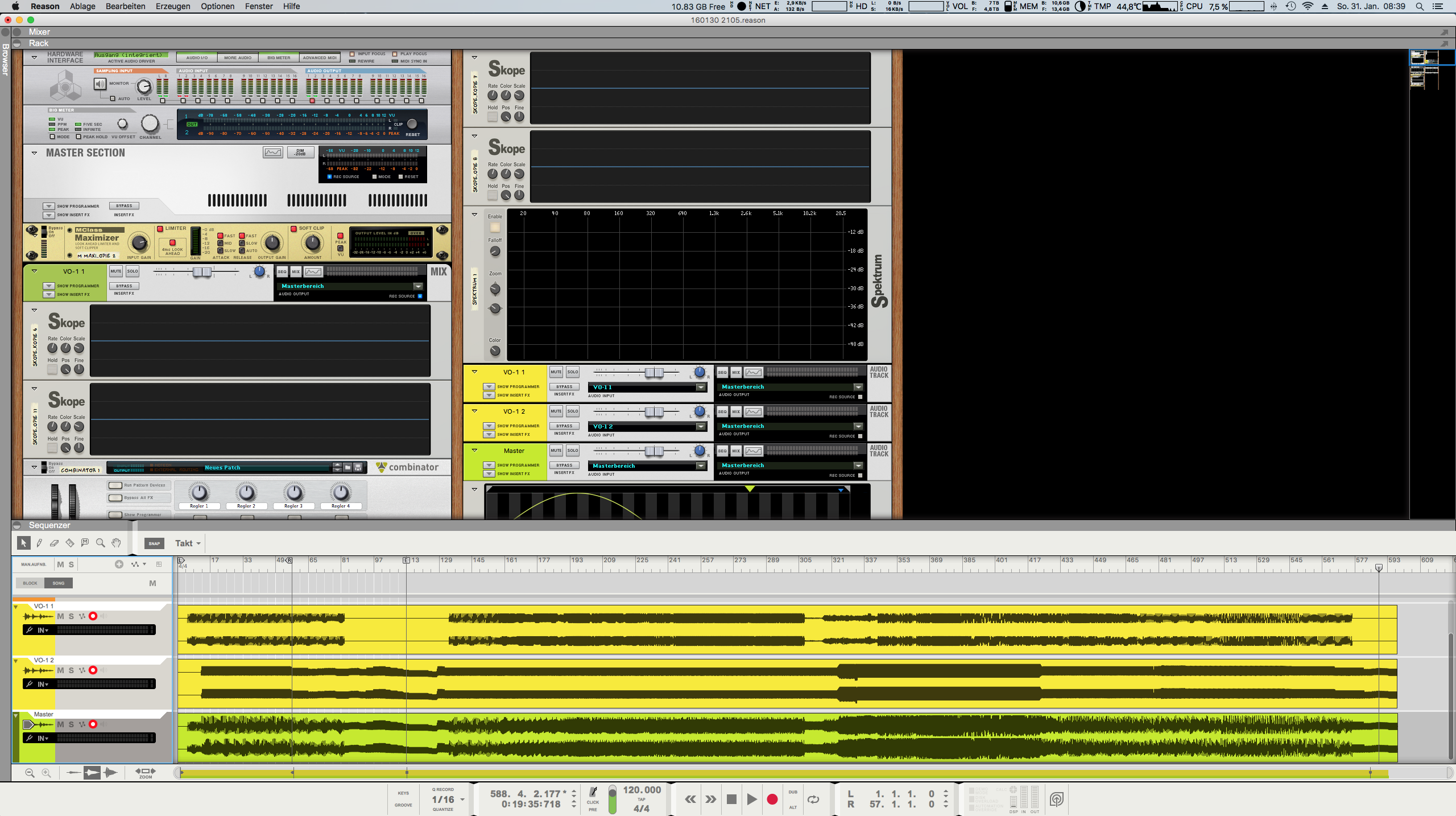
Task: Click the Click level green slider
Action: tap(613, 799)
